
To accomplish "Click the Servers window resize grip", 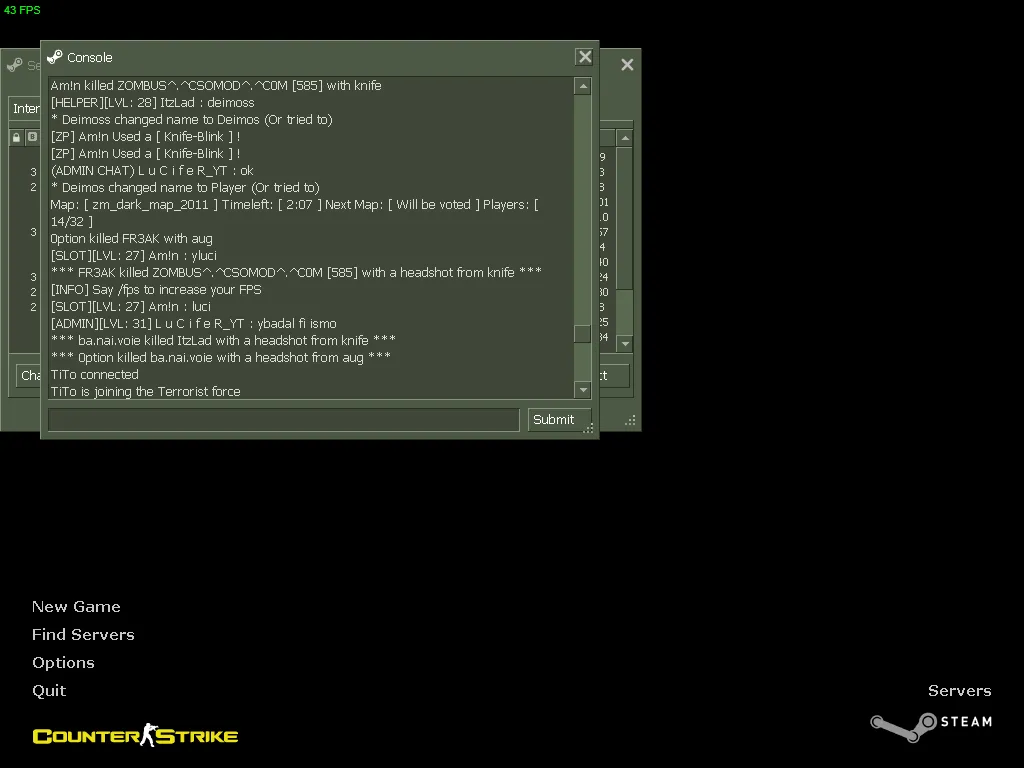I will [x=630, y=421].
